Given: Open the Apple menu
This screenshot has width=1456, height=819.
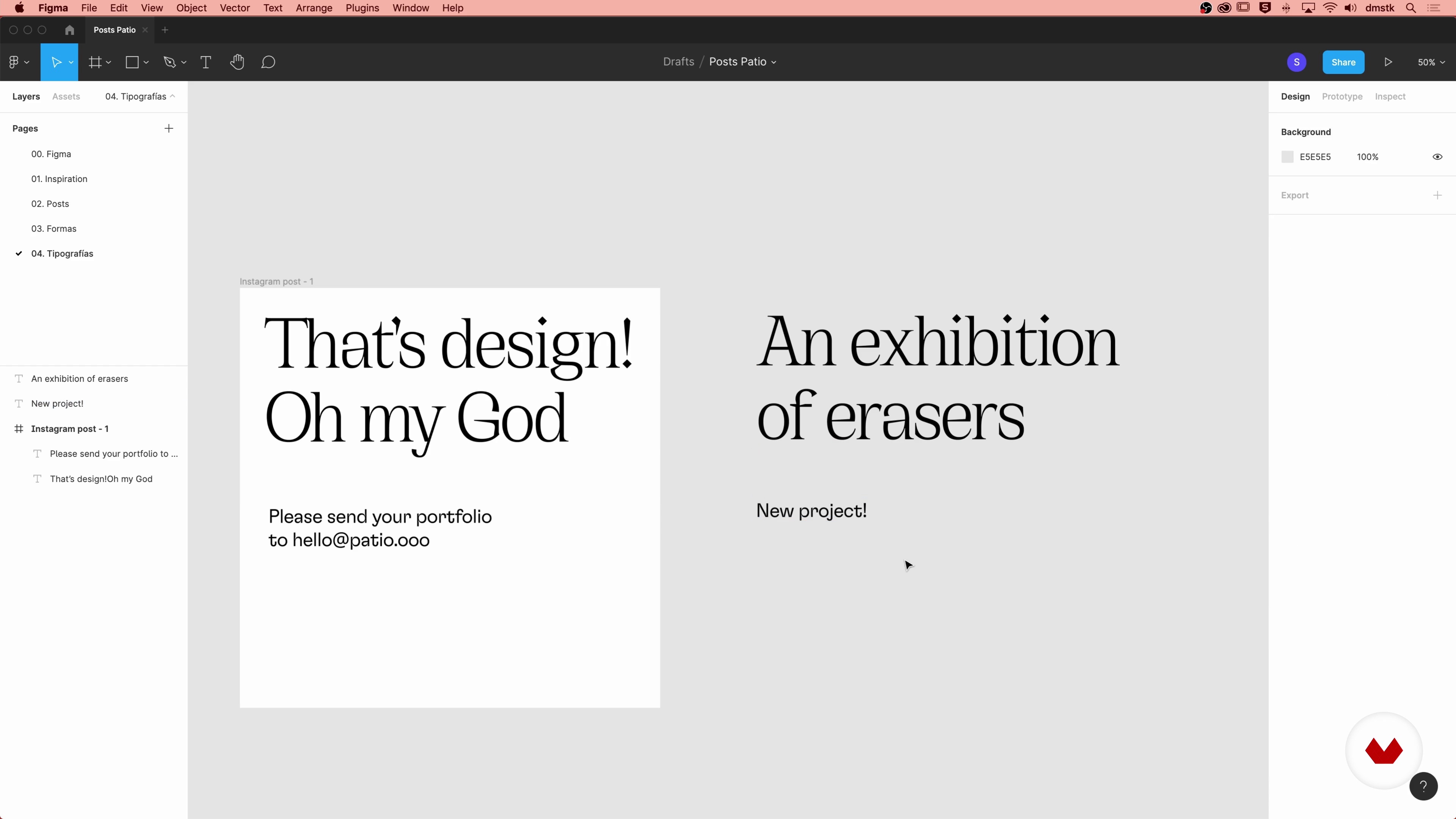Looking at the screenshot, I should [x=19, y=8].
